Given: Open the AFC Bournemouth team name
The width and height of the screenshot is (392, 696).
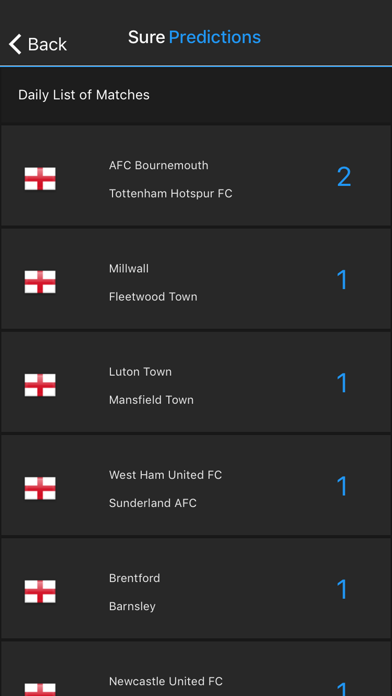Looking at the screenshot, I should coord(158,165).
